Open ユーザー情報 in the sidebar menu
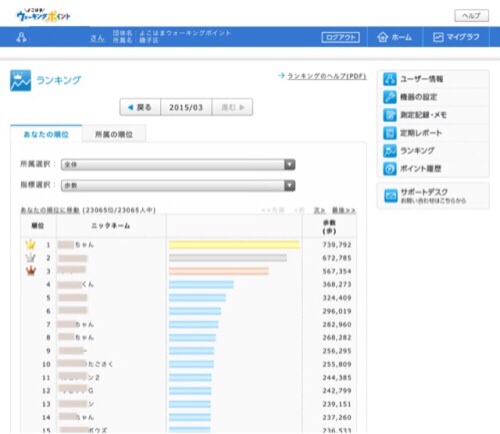Image resolution: width=500 pixels, height=434 pixels. (433, 79)
